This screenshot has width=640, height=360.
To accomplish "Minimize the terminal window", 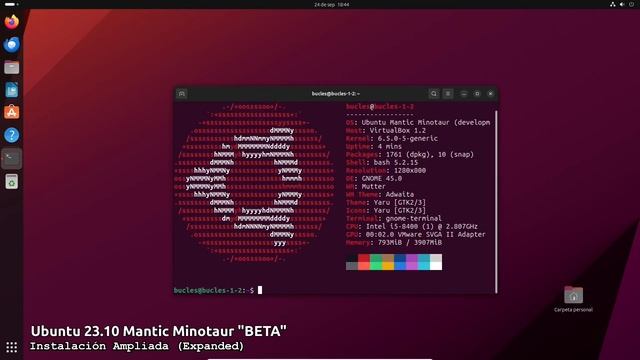I will click(x=464, y=94).
